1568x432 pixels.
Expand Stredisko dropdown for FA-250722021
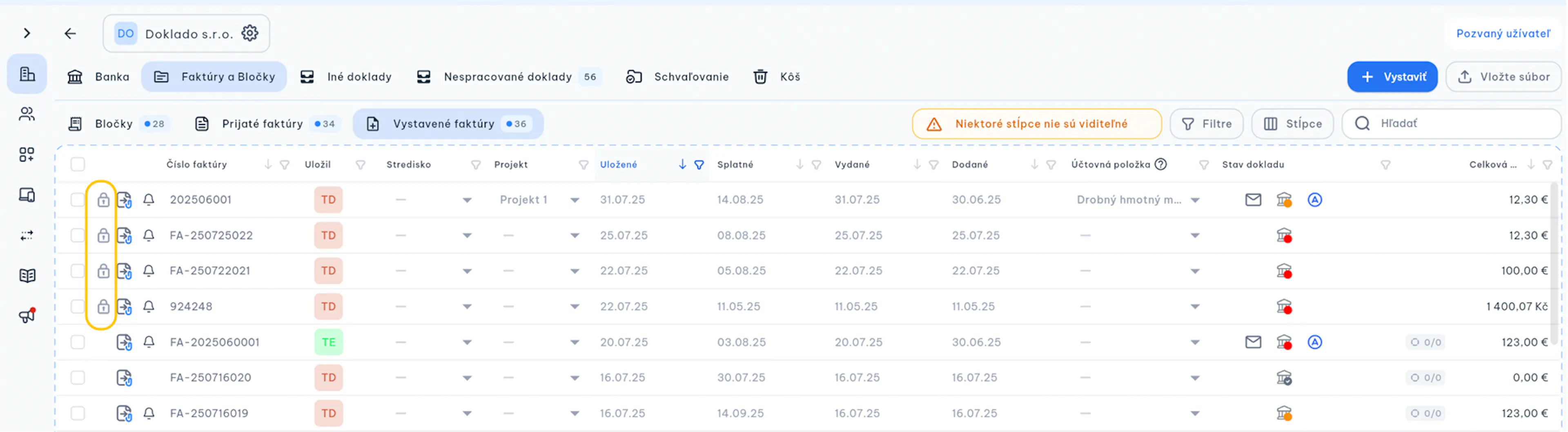coord(467,272)
